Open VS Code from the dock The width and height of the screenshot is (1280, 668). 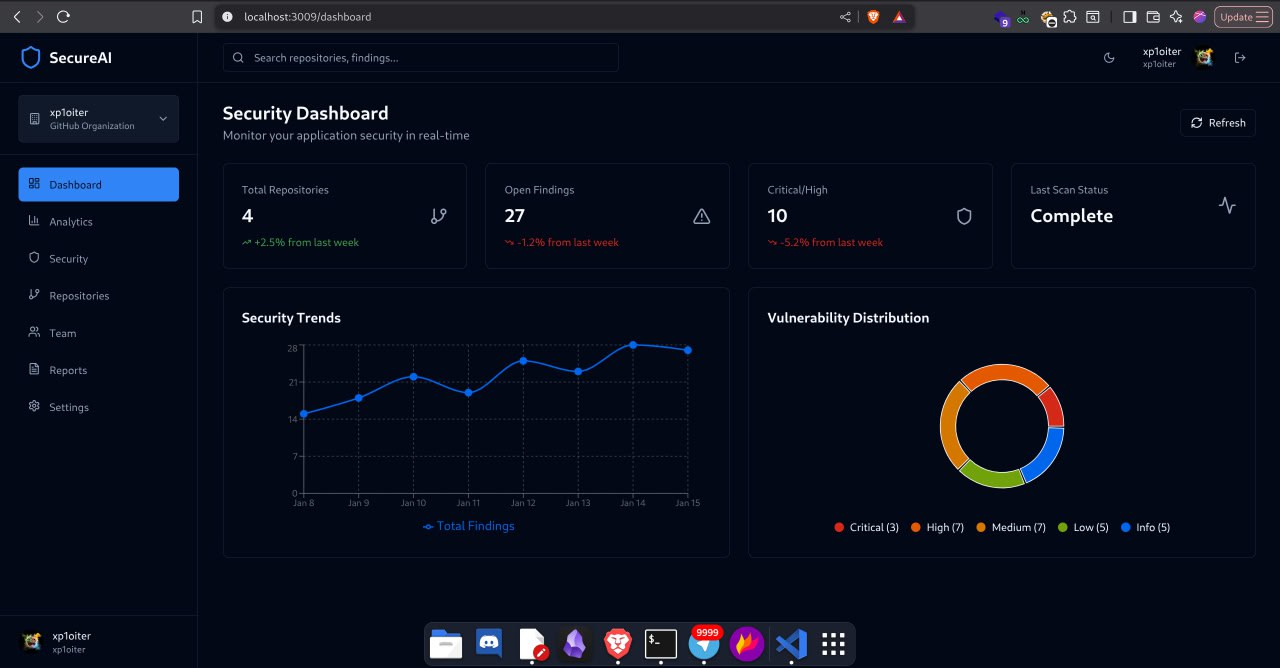coord(791,644)
